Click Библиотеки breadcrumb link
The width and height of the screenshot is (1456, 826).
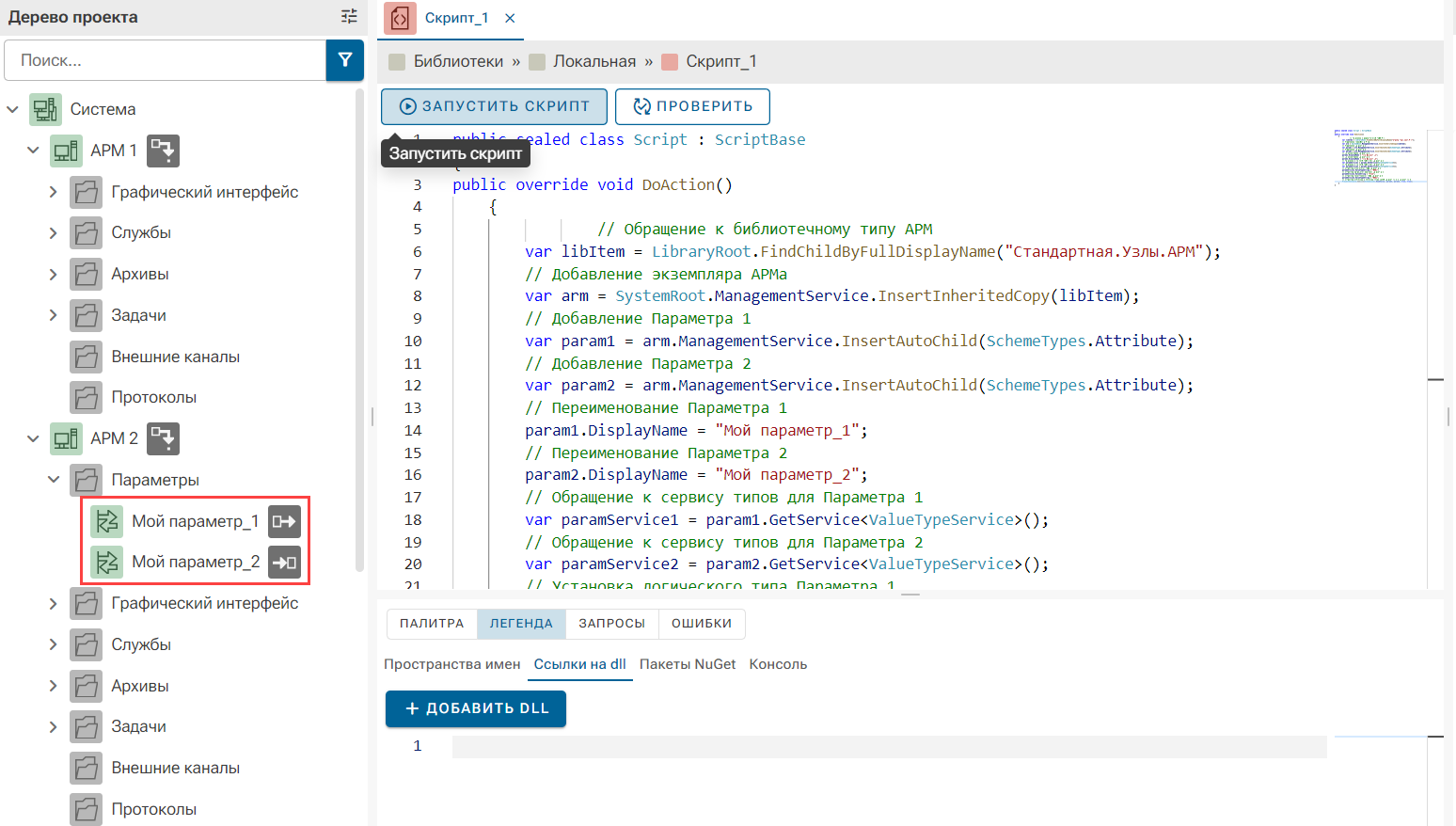pos(459,61)
